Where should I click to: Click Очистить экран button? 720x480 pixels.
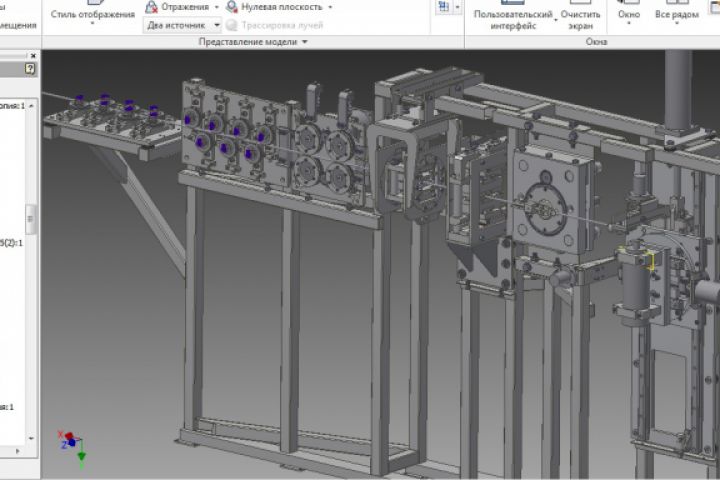click(580, 17)
